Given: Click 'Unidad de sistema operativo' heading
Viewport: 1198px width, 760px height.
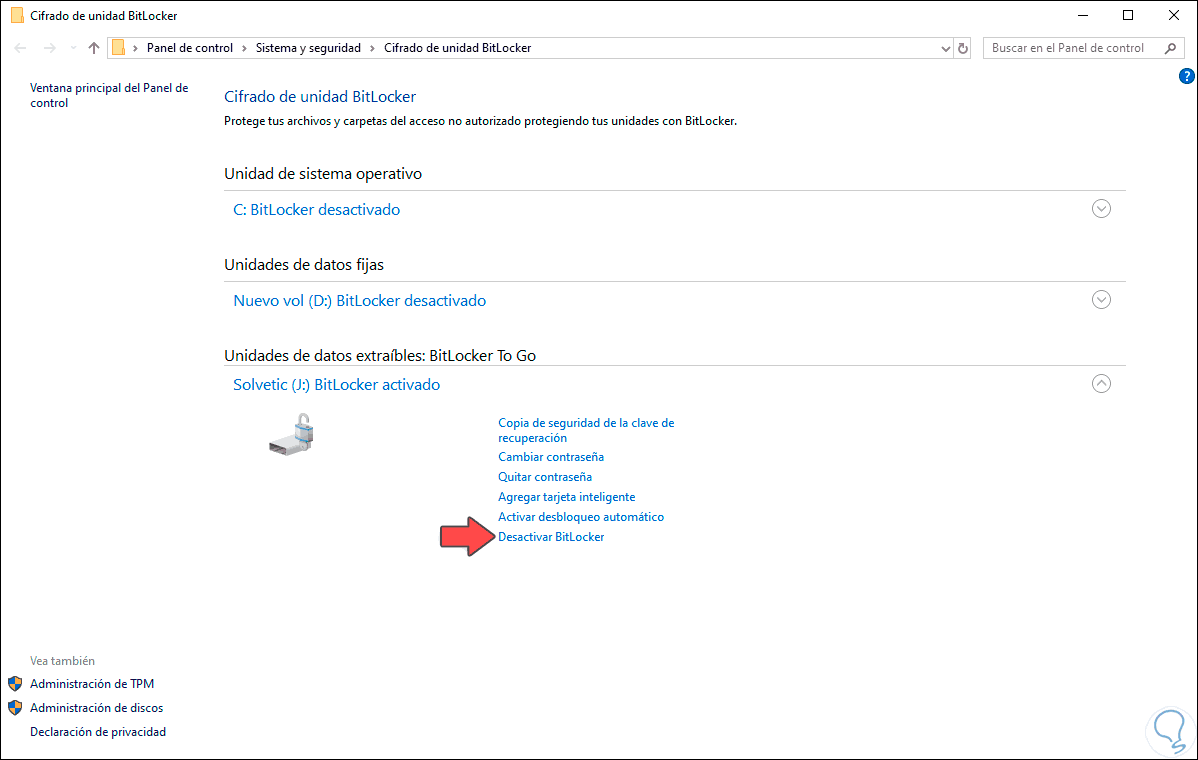Looking at the screenshot, I should pyautogui.click(x=322, y=173).
